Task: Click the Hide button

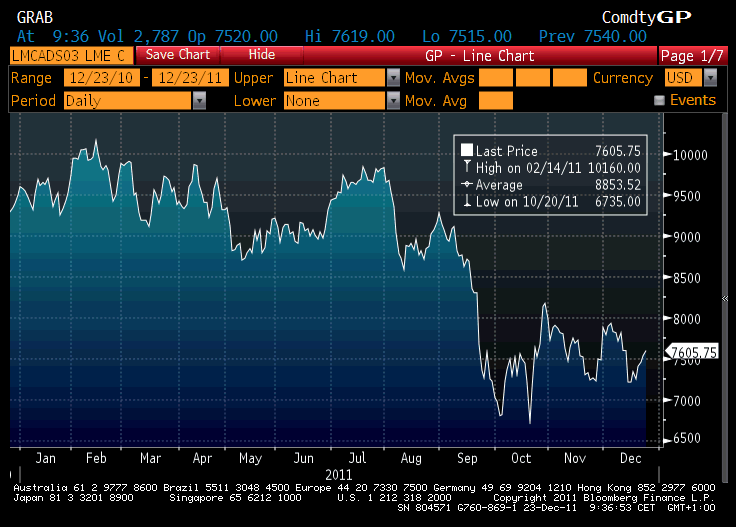Action: point(261,55)
